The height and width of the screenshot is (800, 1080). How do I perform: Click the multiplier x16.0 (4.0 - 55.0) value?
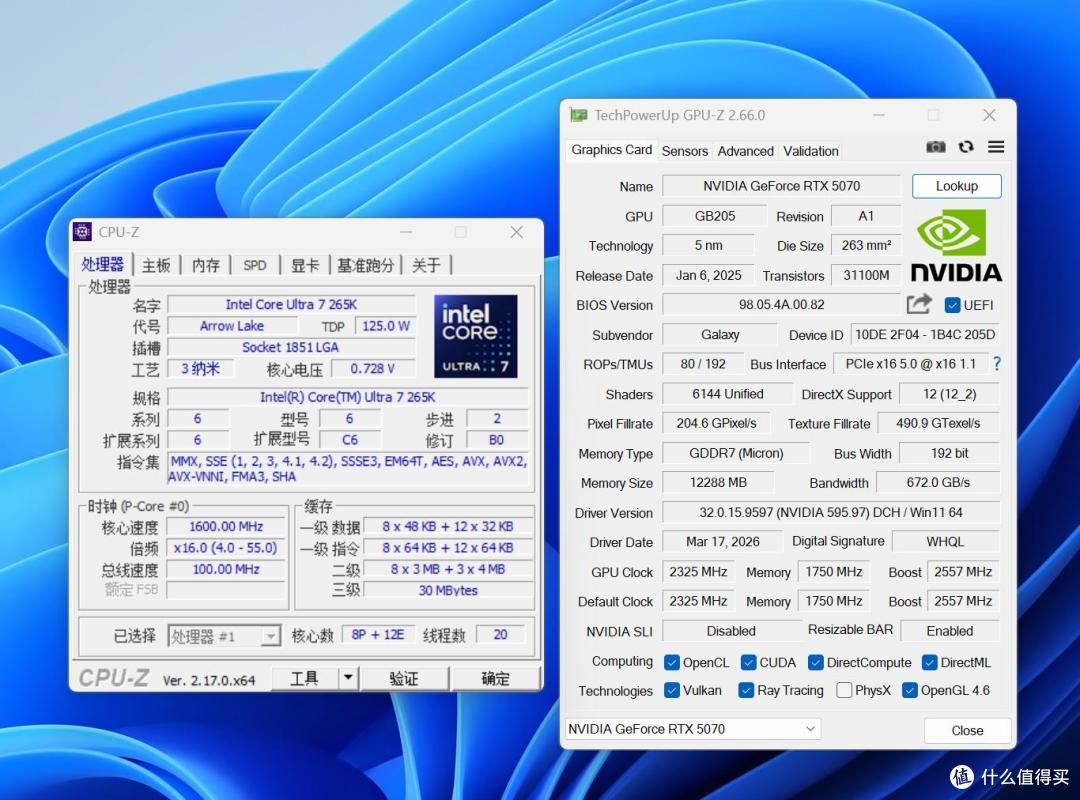pos(226,548)
